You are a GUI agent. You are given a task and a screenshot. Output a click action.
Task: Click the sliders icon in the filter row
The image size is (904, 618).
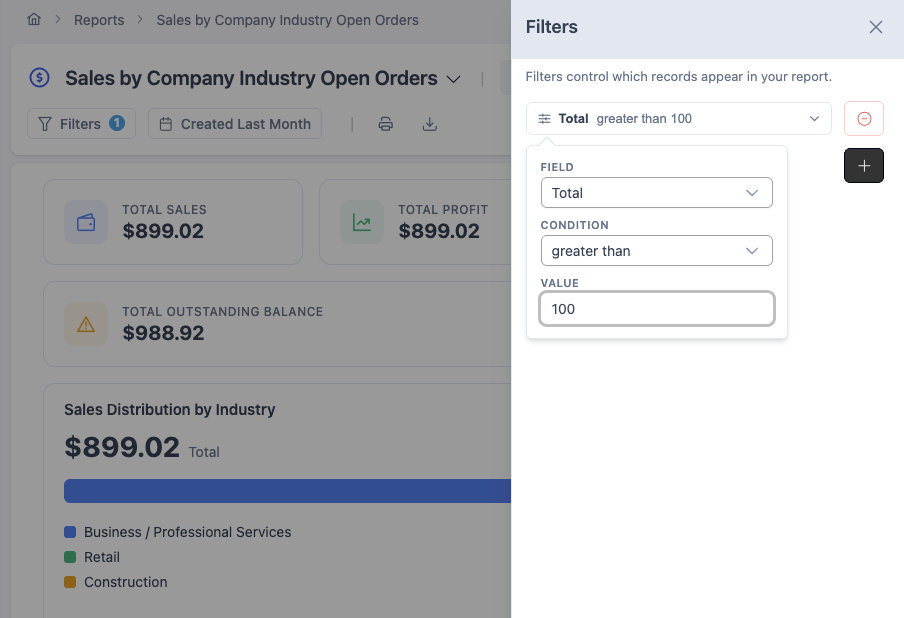(544, 119)
